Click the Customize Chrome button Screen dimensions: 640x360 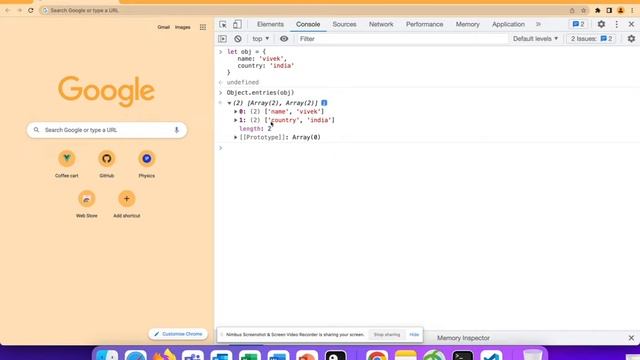[178, 334]
